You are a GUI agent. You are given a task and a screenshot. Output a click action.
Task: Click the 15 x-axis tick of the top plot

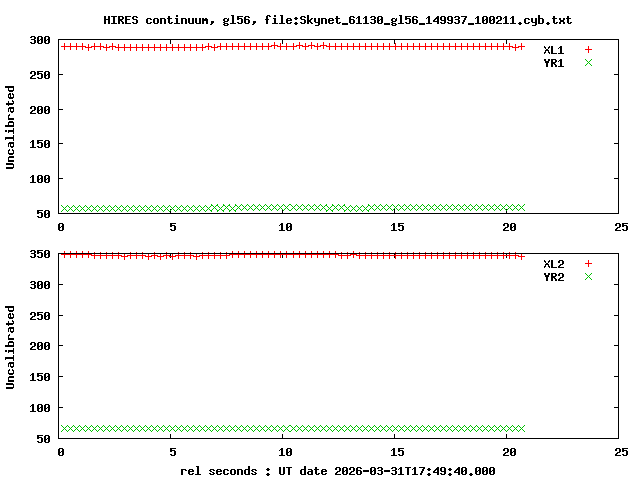[x=397, y=227]
